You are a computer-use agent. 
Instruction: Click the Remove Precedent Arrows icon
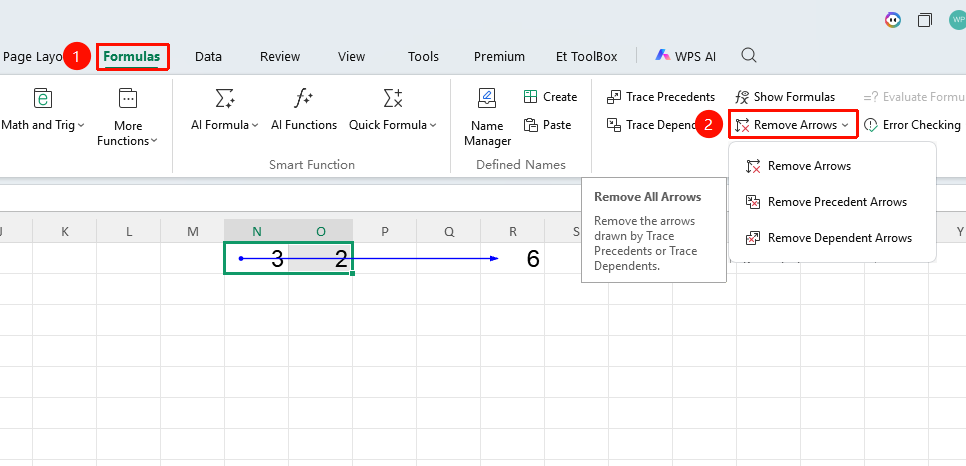pos(753,202)
